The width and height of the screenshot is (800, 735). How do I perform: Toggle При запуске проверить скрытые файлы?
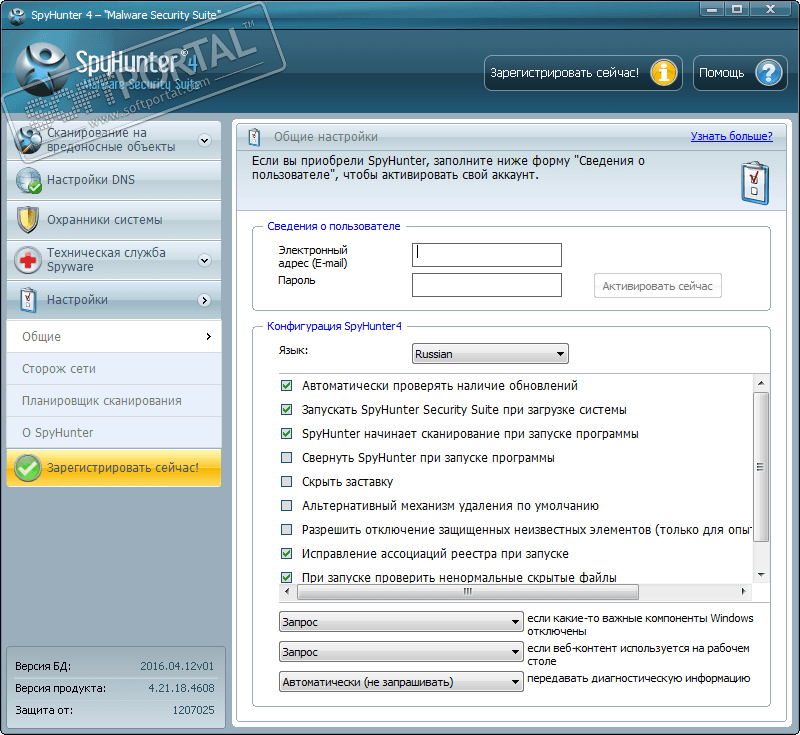(287, 577)
